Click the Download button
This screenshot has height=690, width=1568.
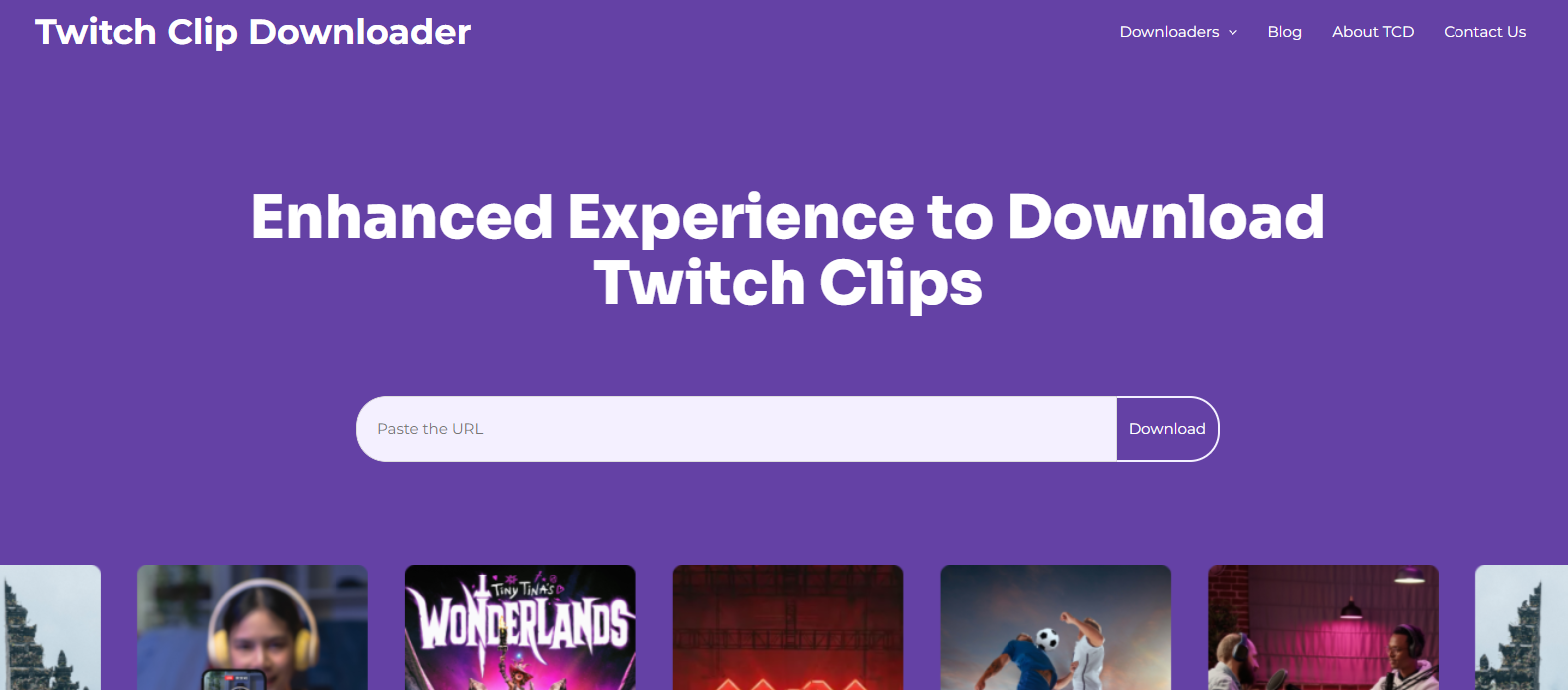(x=1167, y=429)
